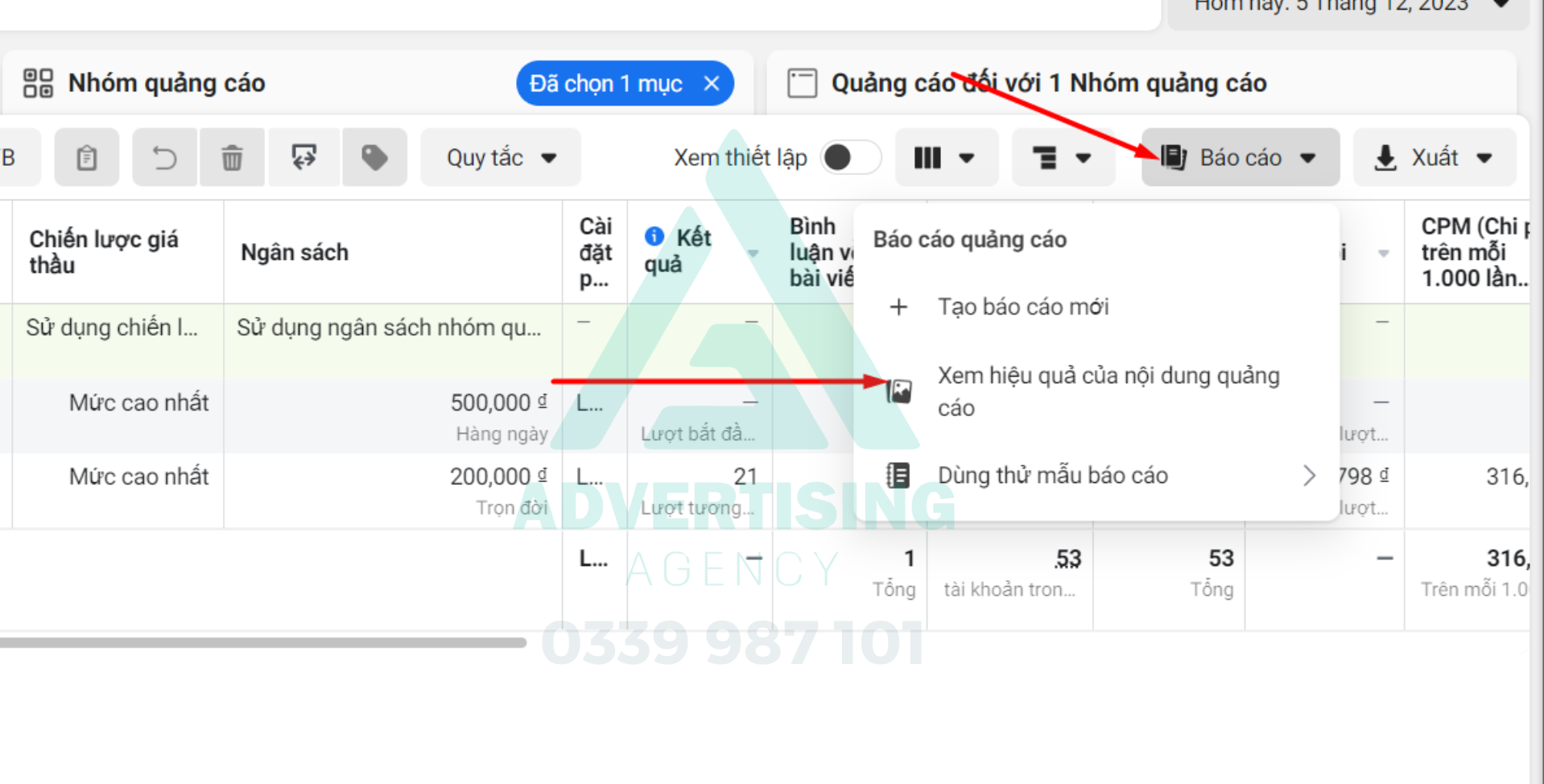This screenshot has width=1544, height=784.
Task: Click the 500,000 đ budget cell
Action: pyautogui.click(x=498, y=402)
